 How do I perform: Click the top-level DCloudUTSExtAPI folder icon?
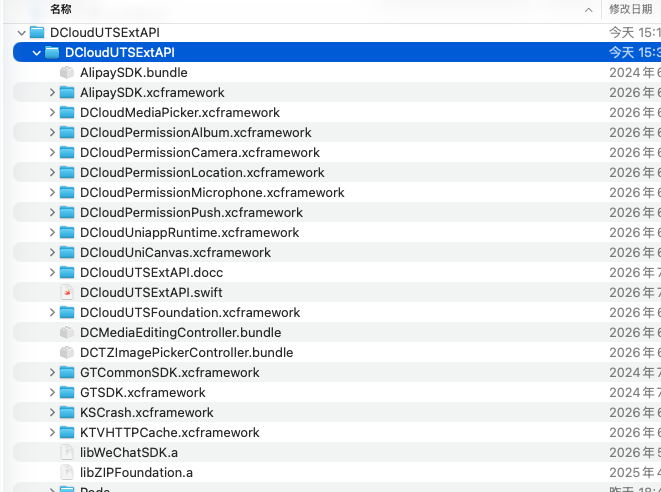point(37,32)
